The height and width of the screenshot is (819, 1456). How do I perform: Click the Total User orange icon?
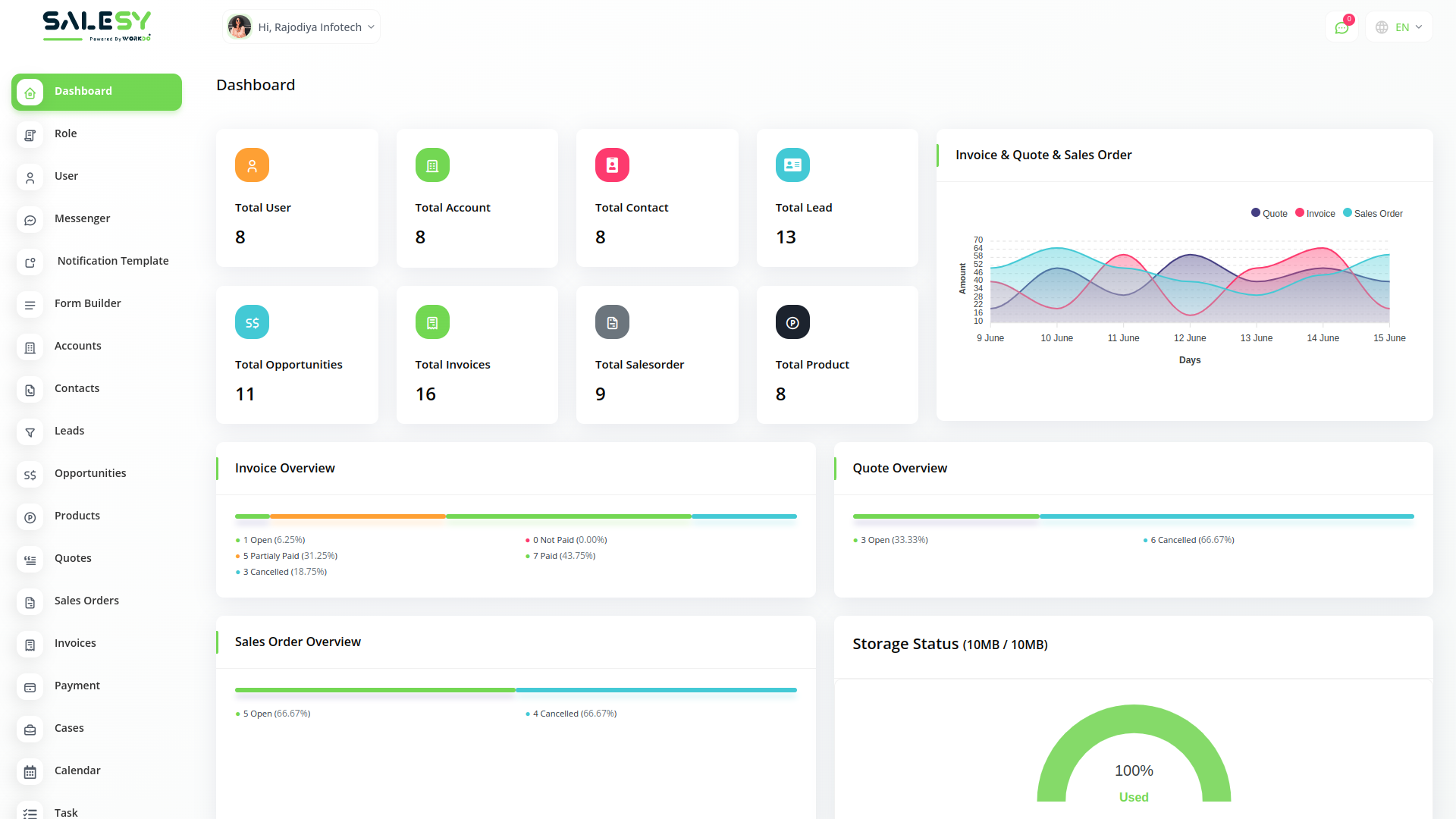point(252,165)
